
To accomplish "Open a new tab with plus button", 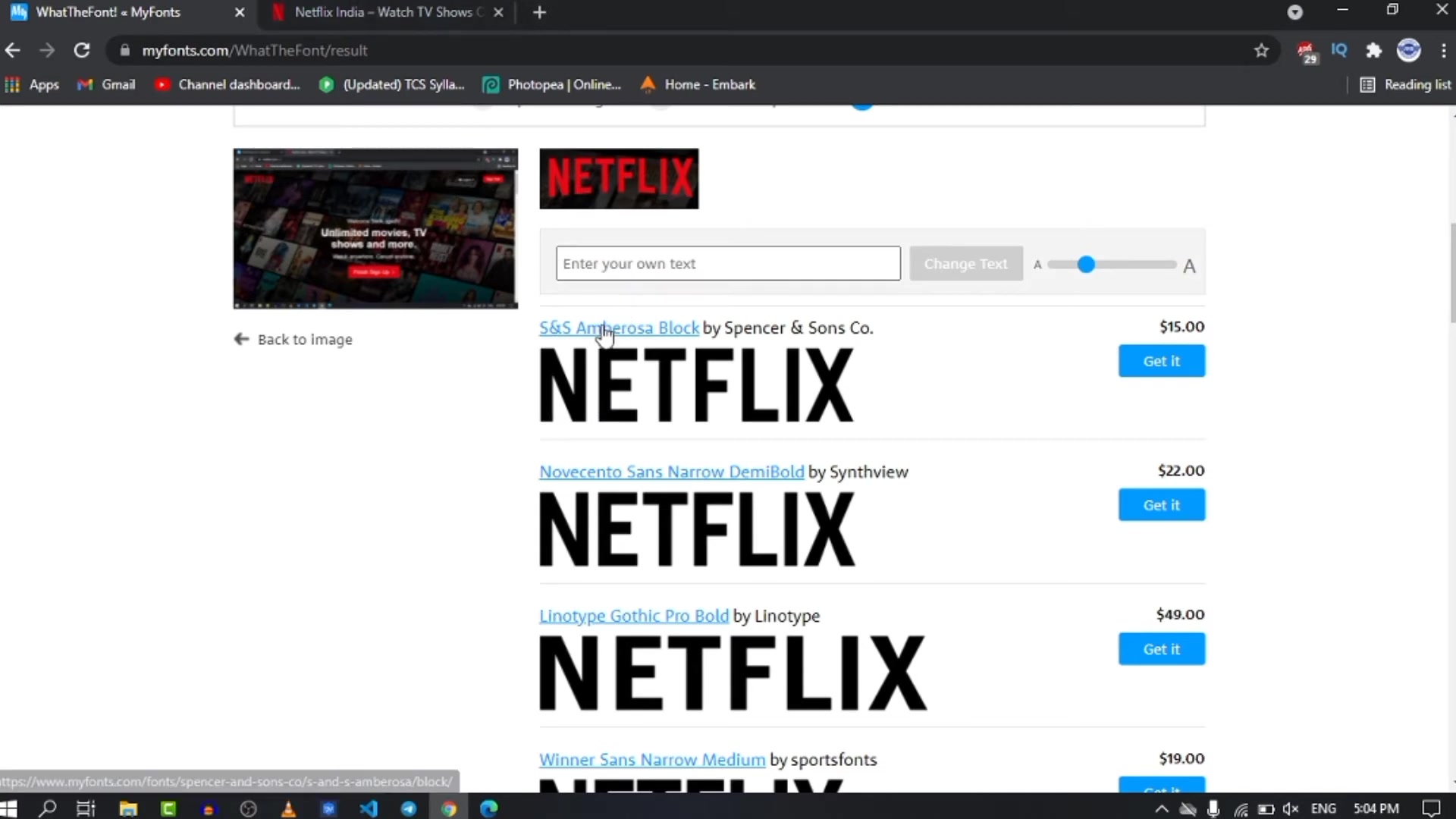I will [x=539, y=12].
